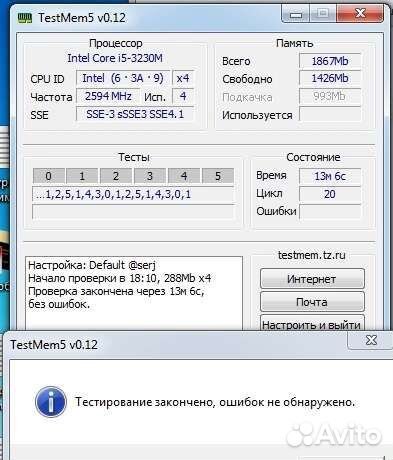The height and width of the screenshot is (460, 393).
Task: Click the empty Используется field
Action: [x=330, y=114]
